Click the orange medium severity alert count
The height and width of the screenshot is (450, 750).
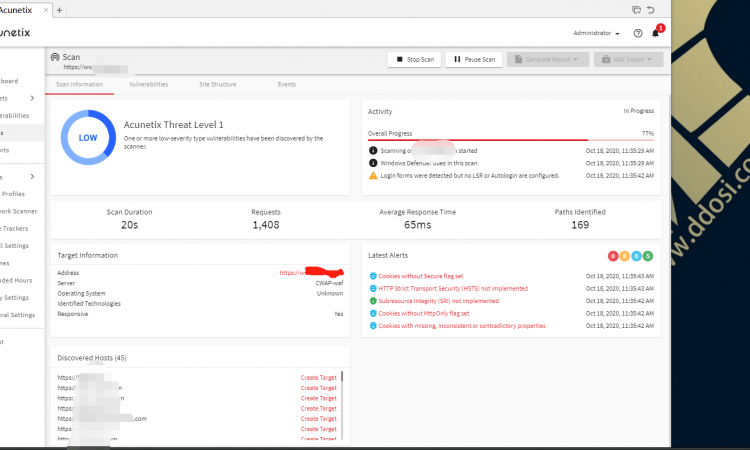[624, 256]
